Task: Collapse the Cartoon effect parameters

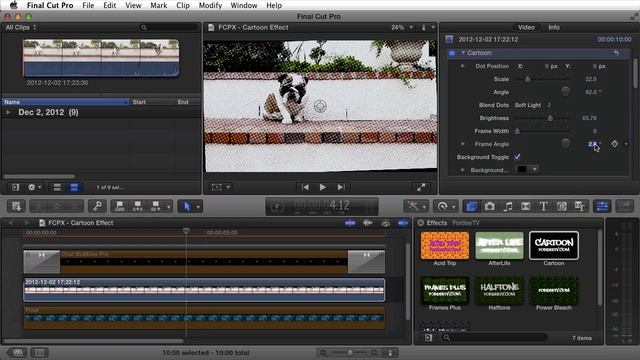Action: (x=463, y=53)
